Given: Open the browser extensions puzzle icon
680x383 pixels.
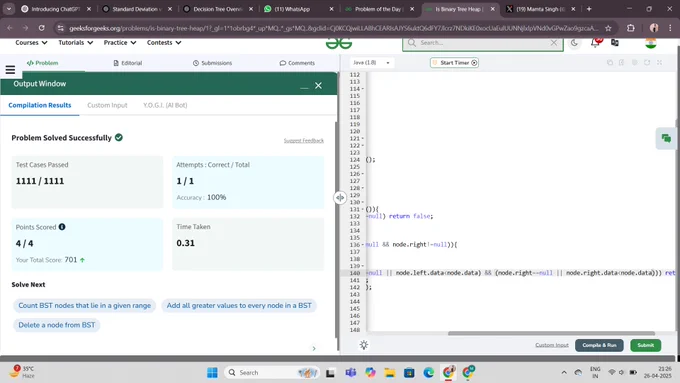Looking at the screenshot, I should [x=631, y=28].
